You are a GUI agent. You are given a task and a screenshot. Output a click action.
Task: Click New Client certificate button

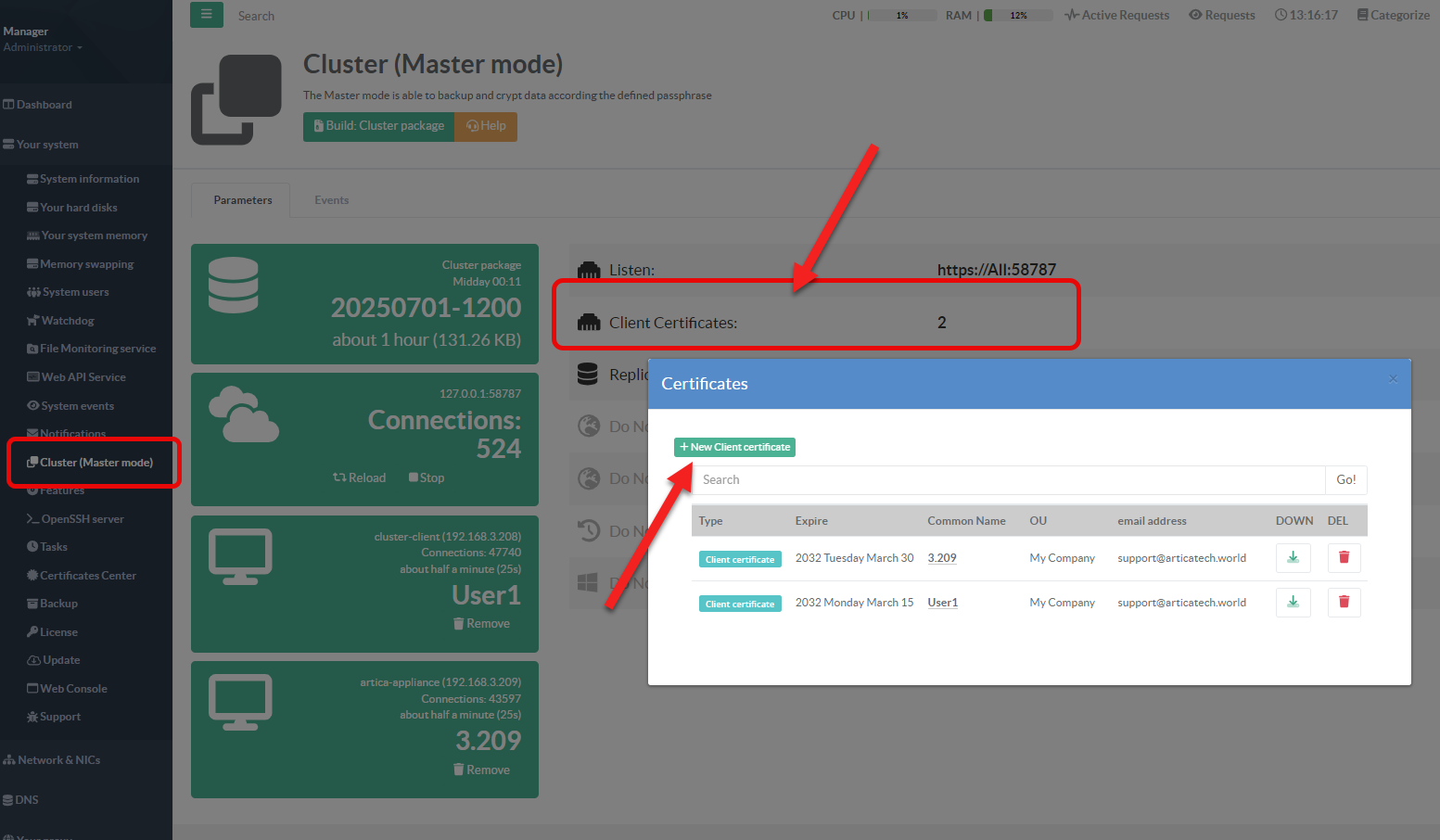(734, 447)
